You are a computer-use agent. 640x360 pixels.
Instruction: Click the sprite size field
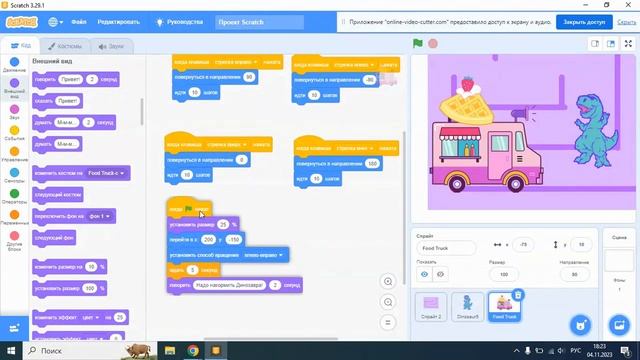(504, 274)
